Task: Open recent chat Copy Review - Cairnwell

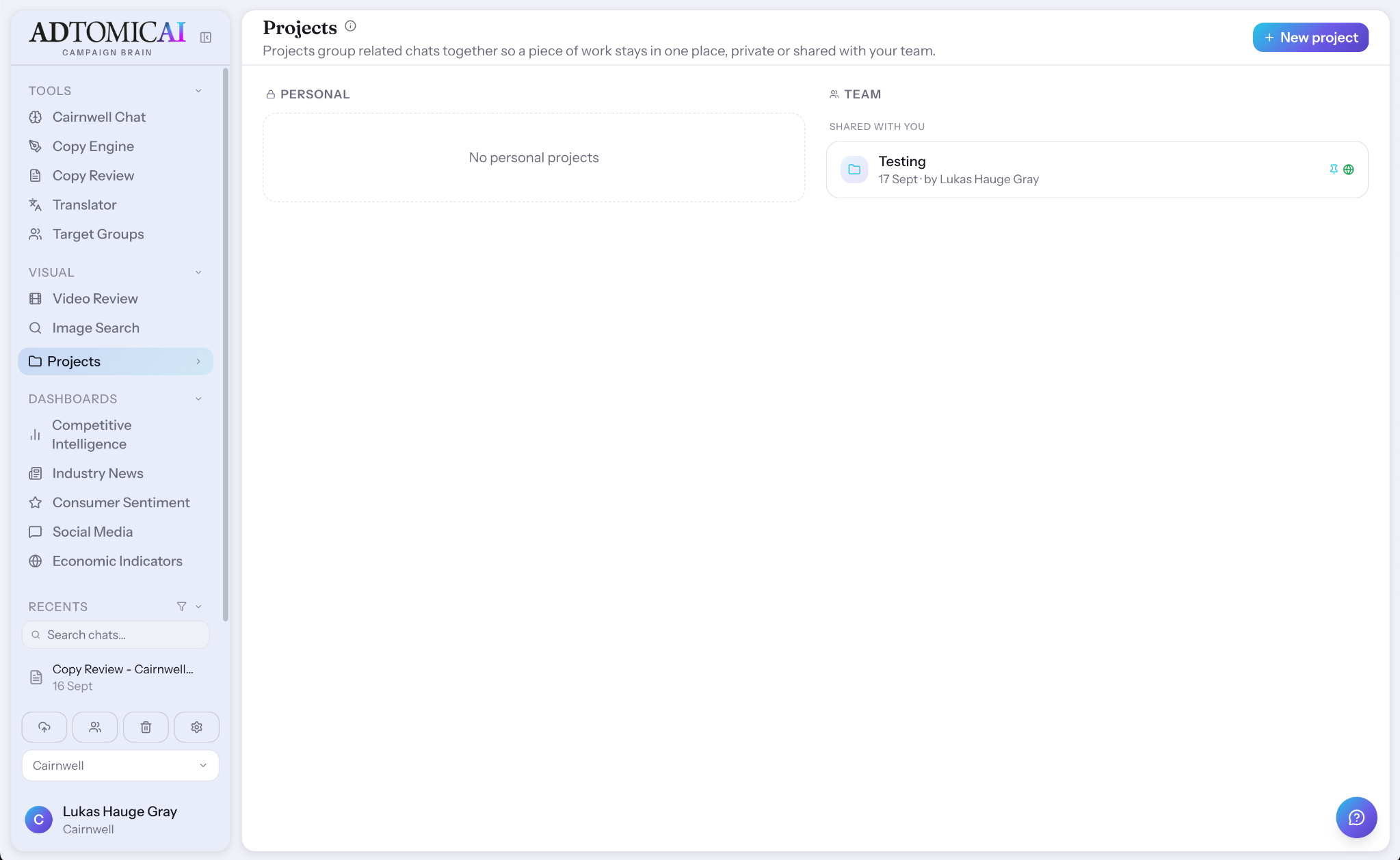Action: pos(116,677)
